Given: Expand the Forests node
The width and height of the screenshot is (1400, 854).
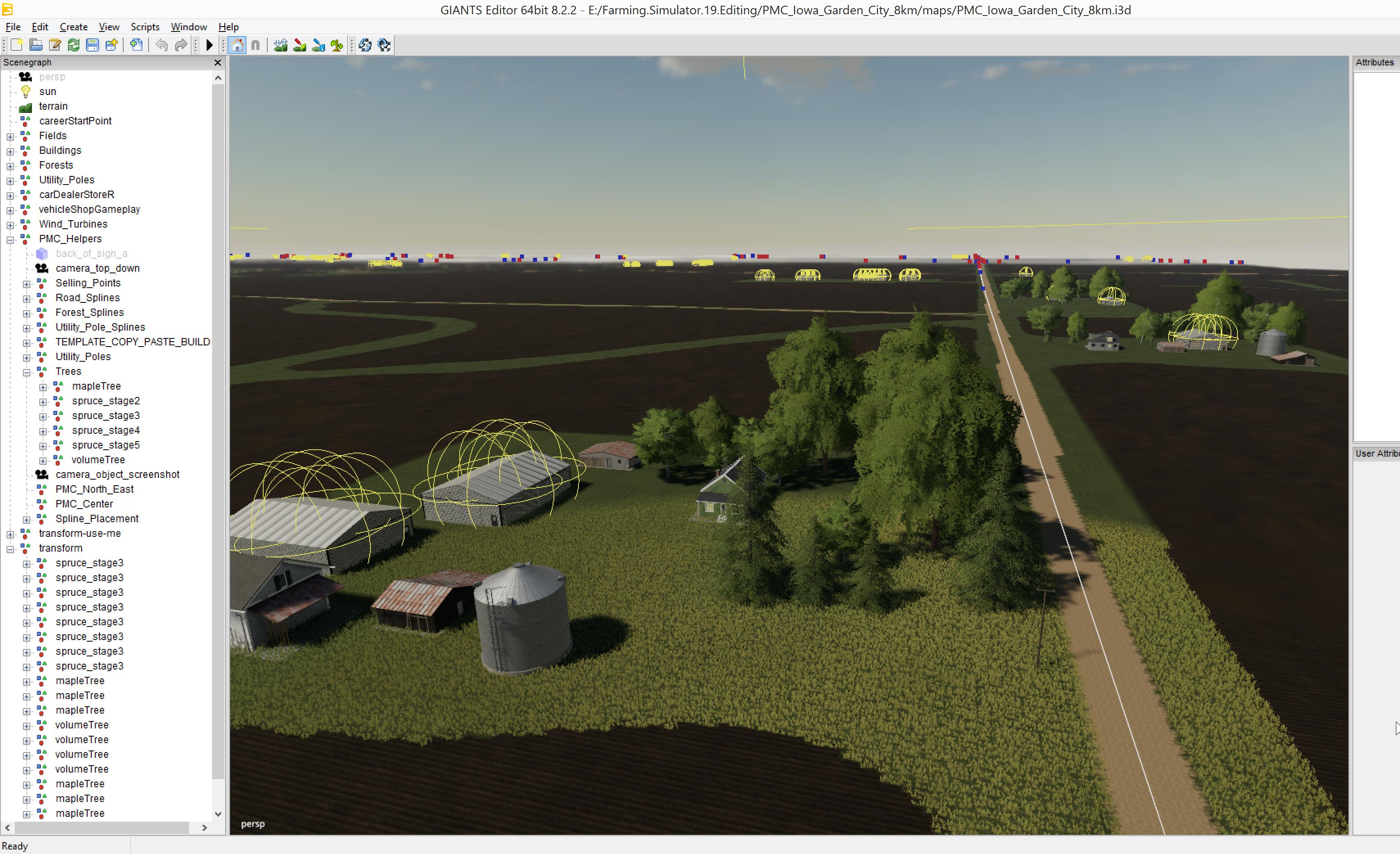Looking at the screenshot, I should 10,167.
